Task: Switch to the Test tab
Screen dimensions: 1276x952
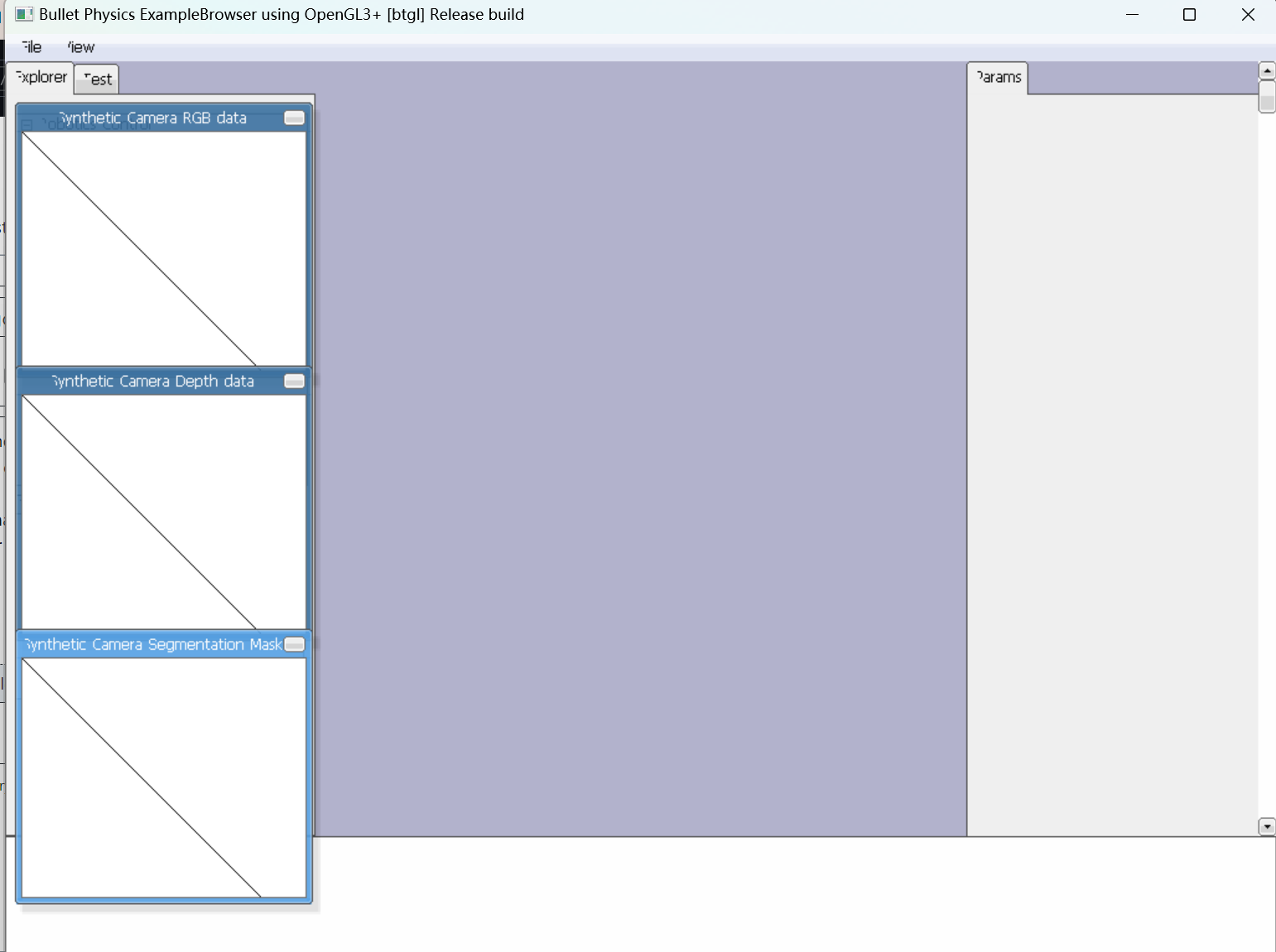Action: pos(96,79)
